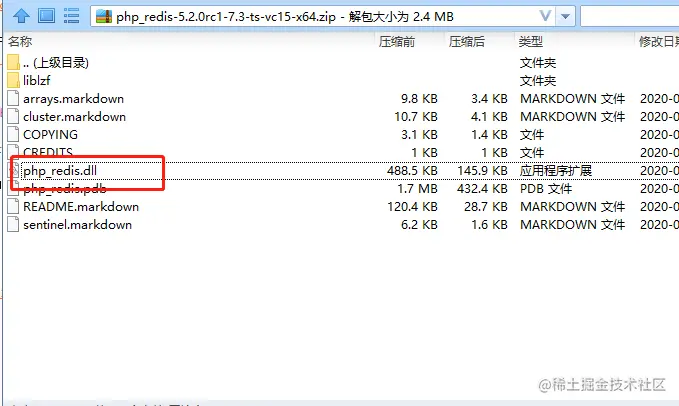Select README.markdown file
The image size is (679, 406).
tap(81, 207)
